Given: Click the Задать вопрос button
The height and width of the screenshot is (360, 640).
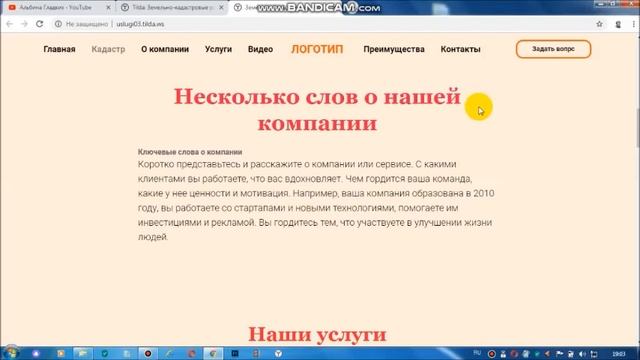Looking at the screenshot, I should pyautogui.click(x=553, y=49).
